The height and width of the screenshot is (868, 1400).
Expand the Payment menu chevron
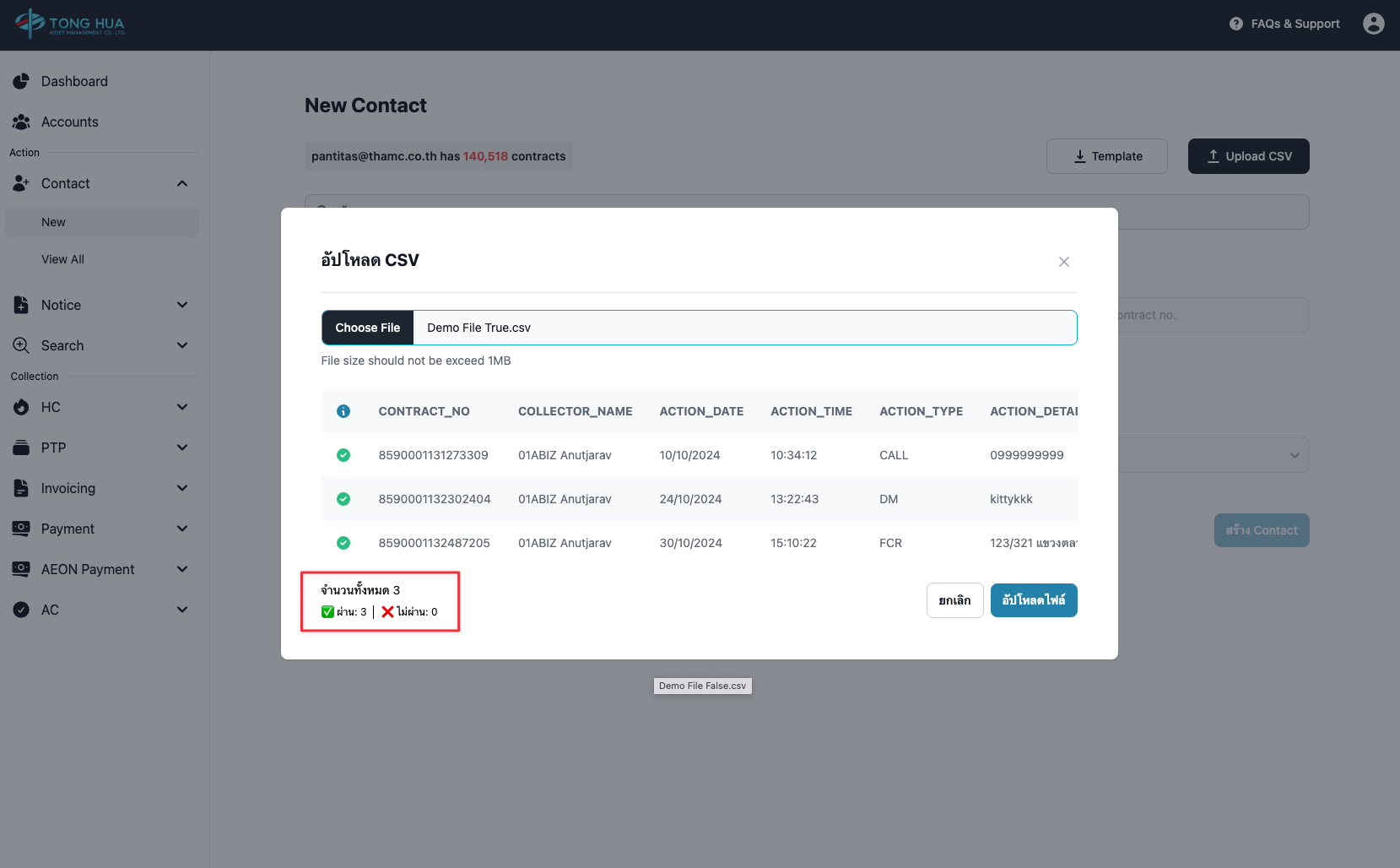coord(182,529)
